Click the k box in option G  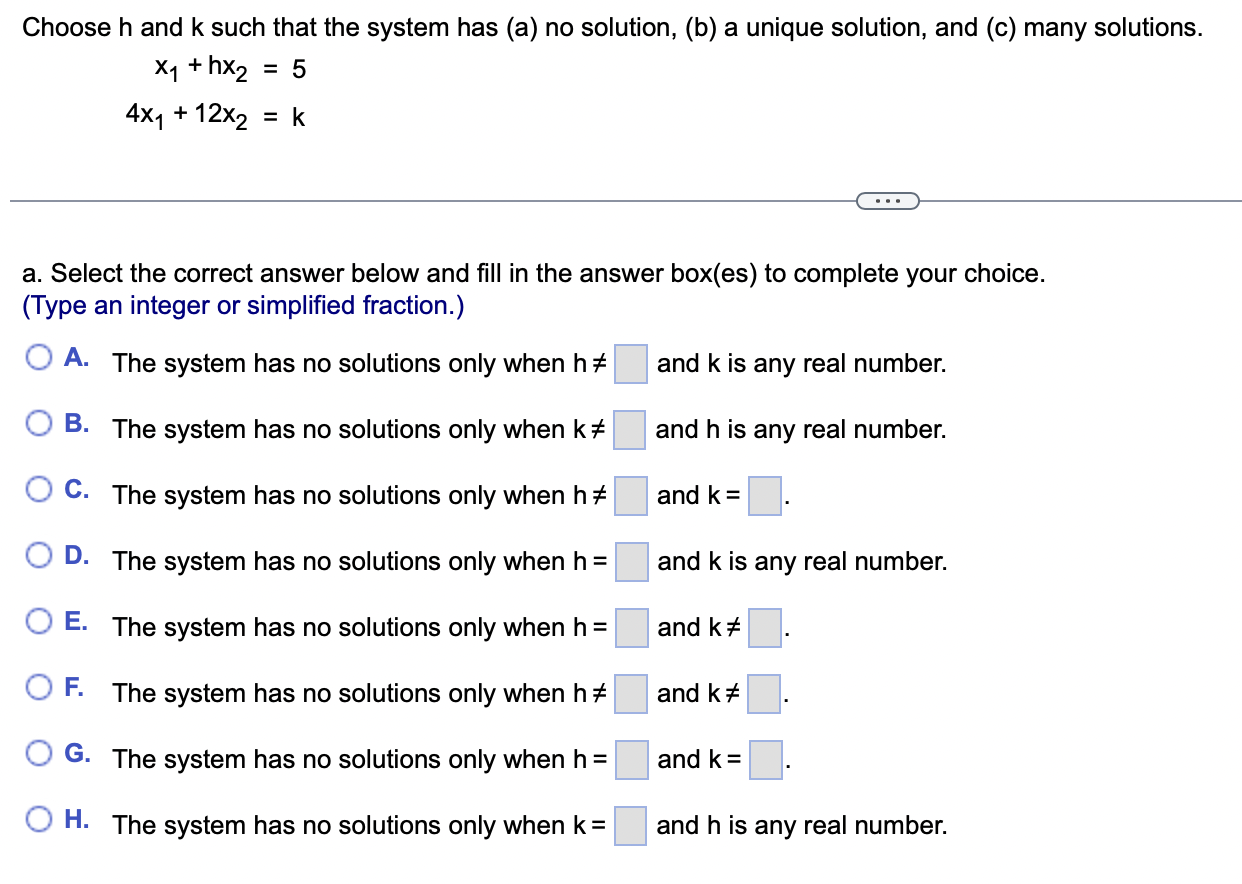(x=764, y=761)
